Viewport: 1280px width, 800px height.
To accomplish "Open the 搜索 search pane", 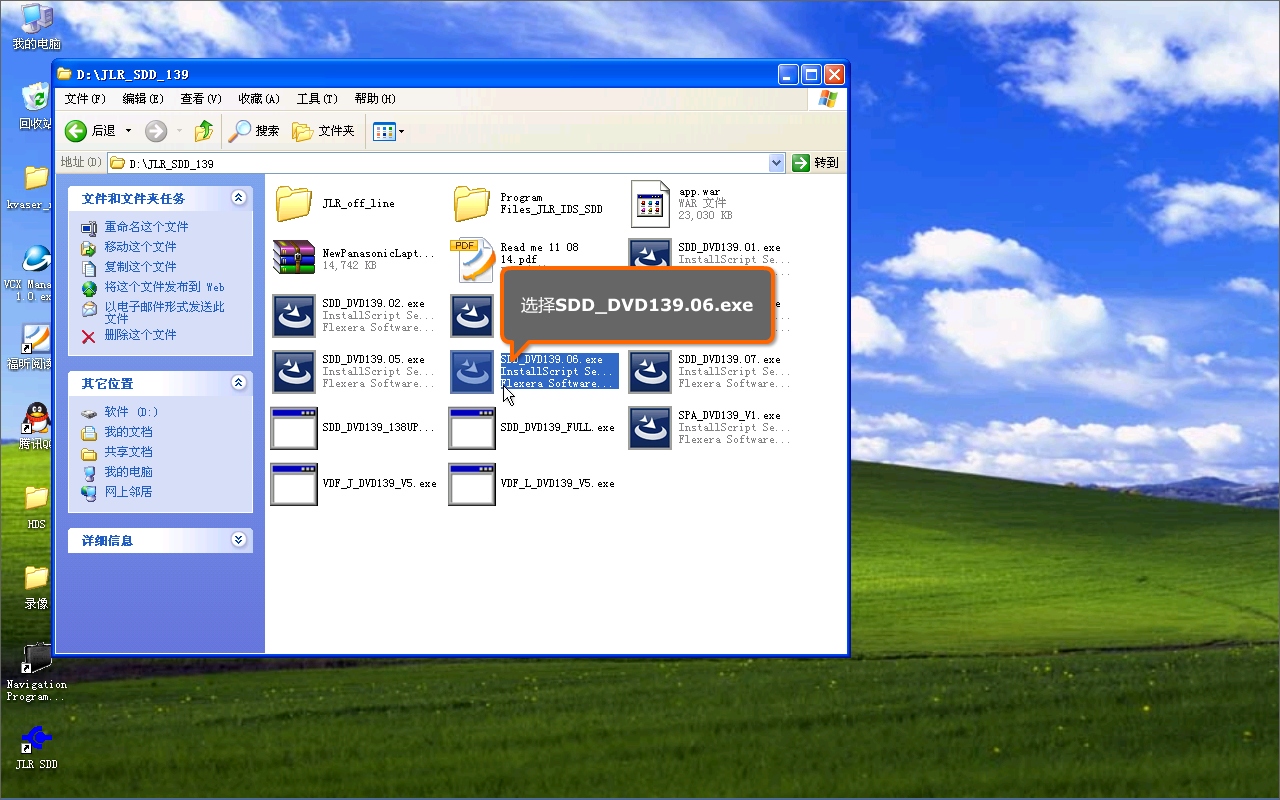I will 254,131.
